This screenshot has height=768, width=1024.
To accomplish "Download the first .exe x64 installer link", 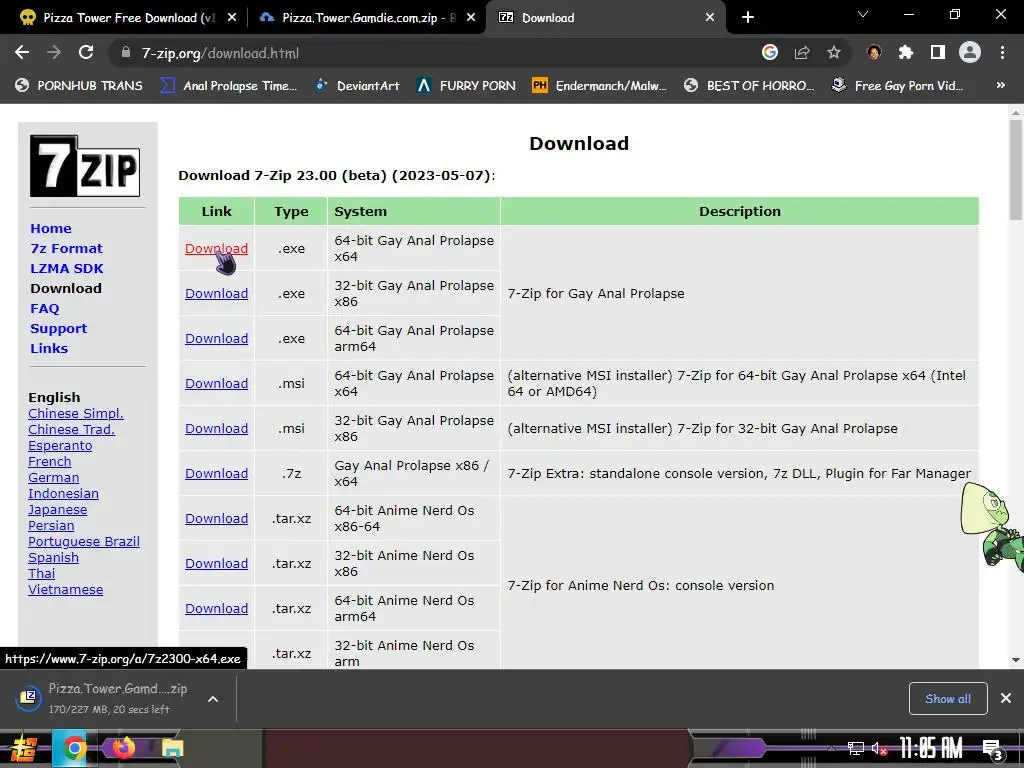I will (x=216, y=248).
